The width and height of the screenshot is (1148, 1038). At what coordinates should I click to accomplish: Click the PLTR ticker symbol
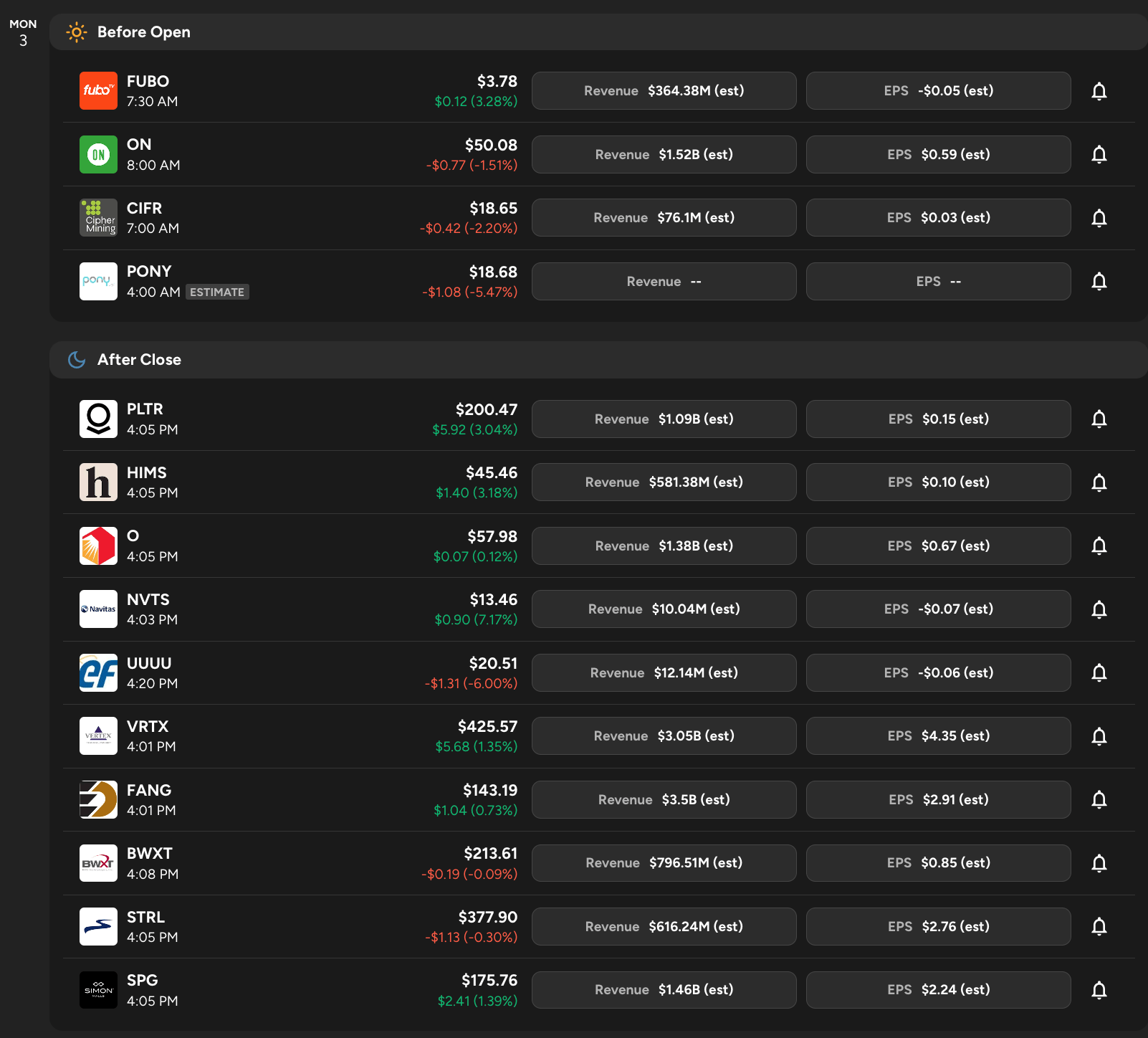click(145, 409)
